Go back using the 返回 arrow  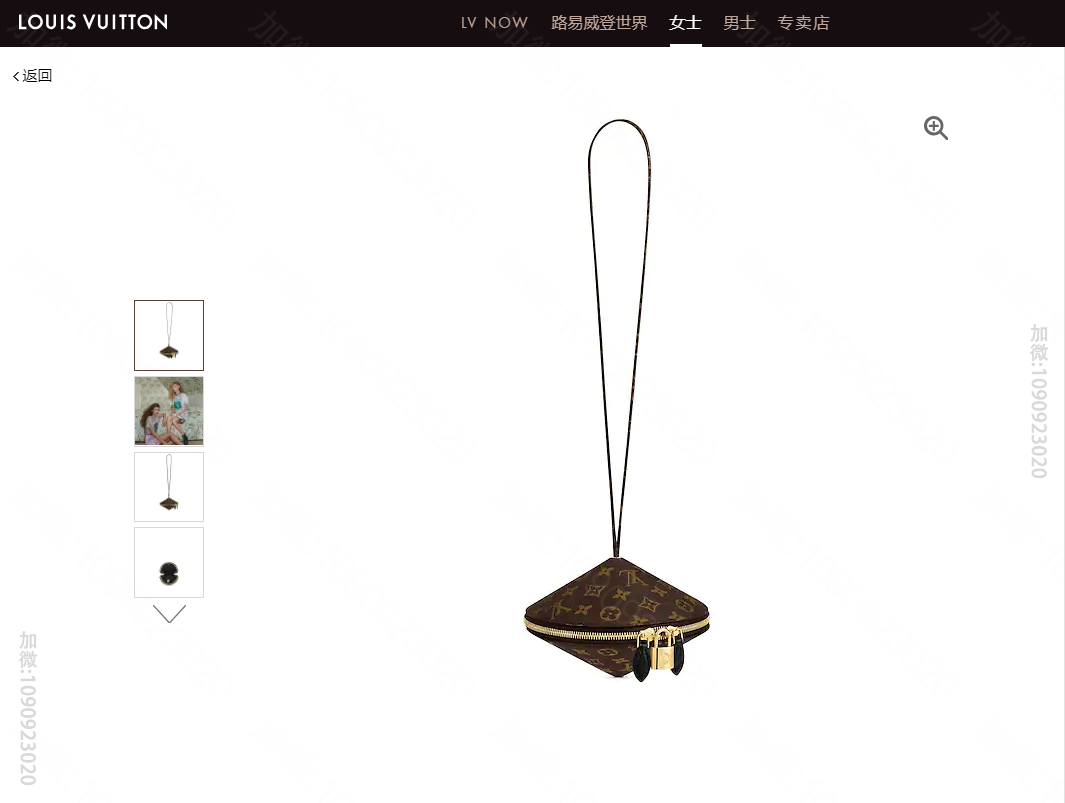tap(16, 76)
